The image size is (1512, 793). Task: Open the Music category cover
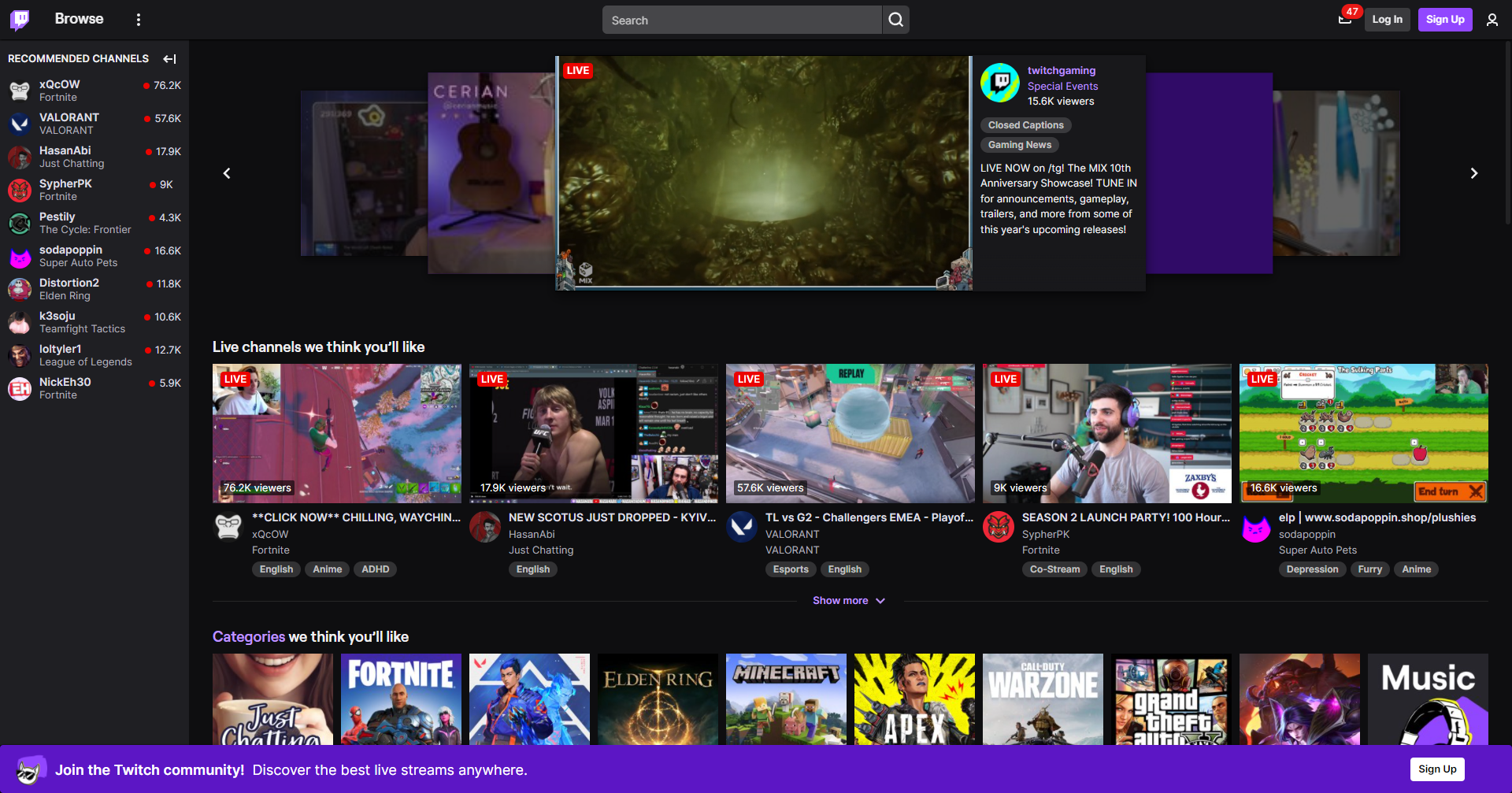[1429, 699]
